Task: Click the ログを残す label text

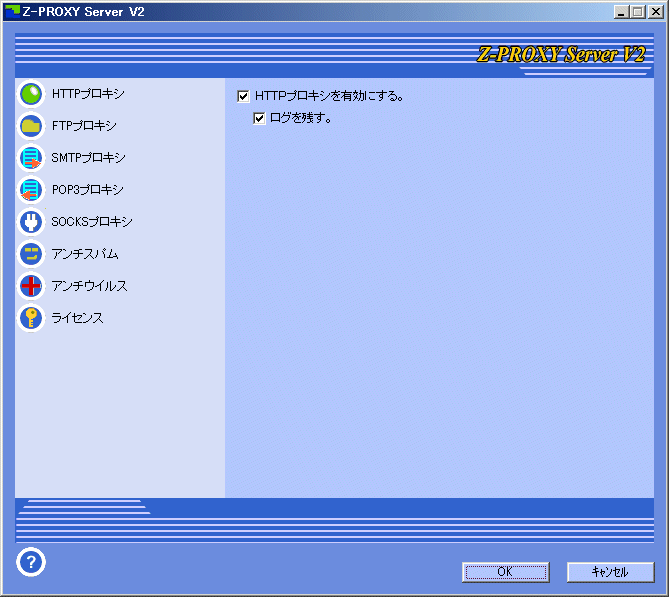Action: click(x=301, y=118)
